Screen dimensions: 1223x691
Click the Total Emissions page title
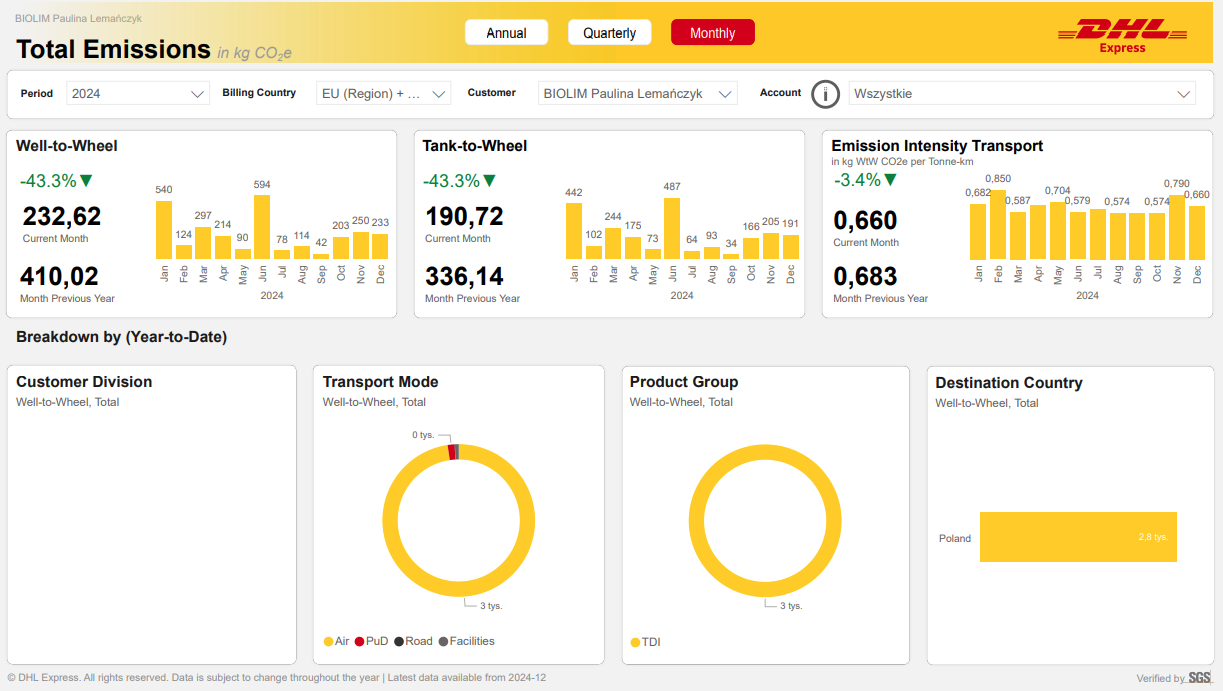coord(113,49)
